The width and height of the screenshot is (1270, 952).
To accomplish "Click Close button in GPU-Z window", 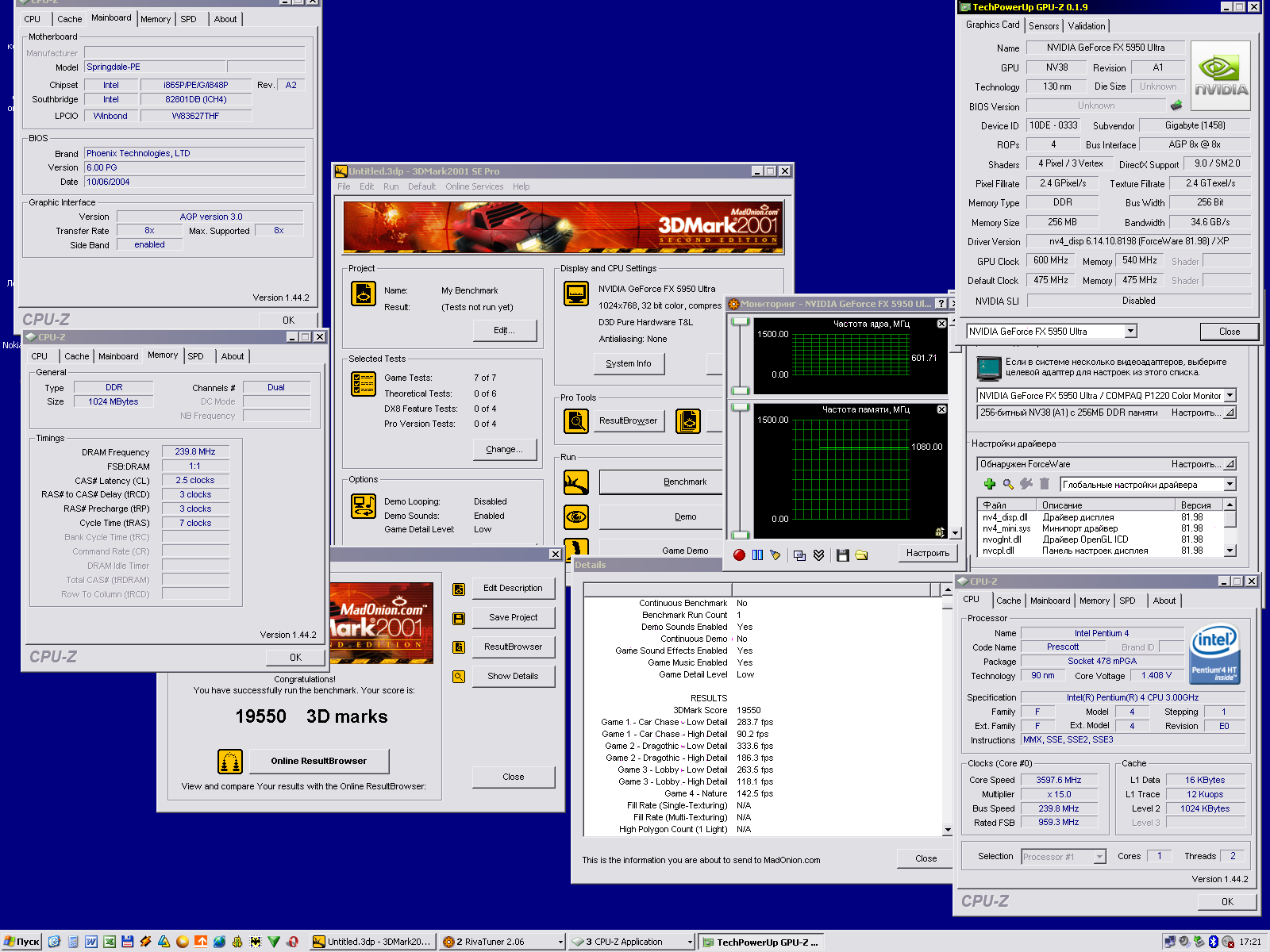I will [1229, 332].
